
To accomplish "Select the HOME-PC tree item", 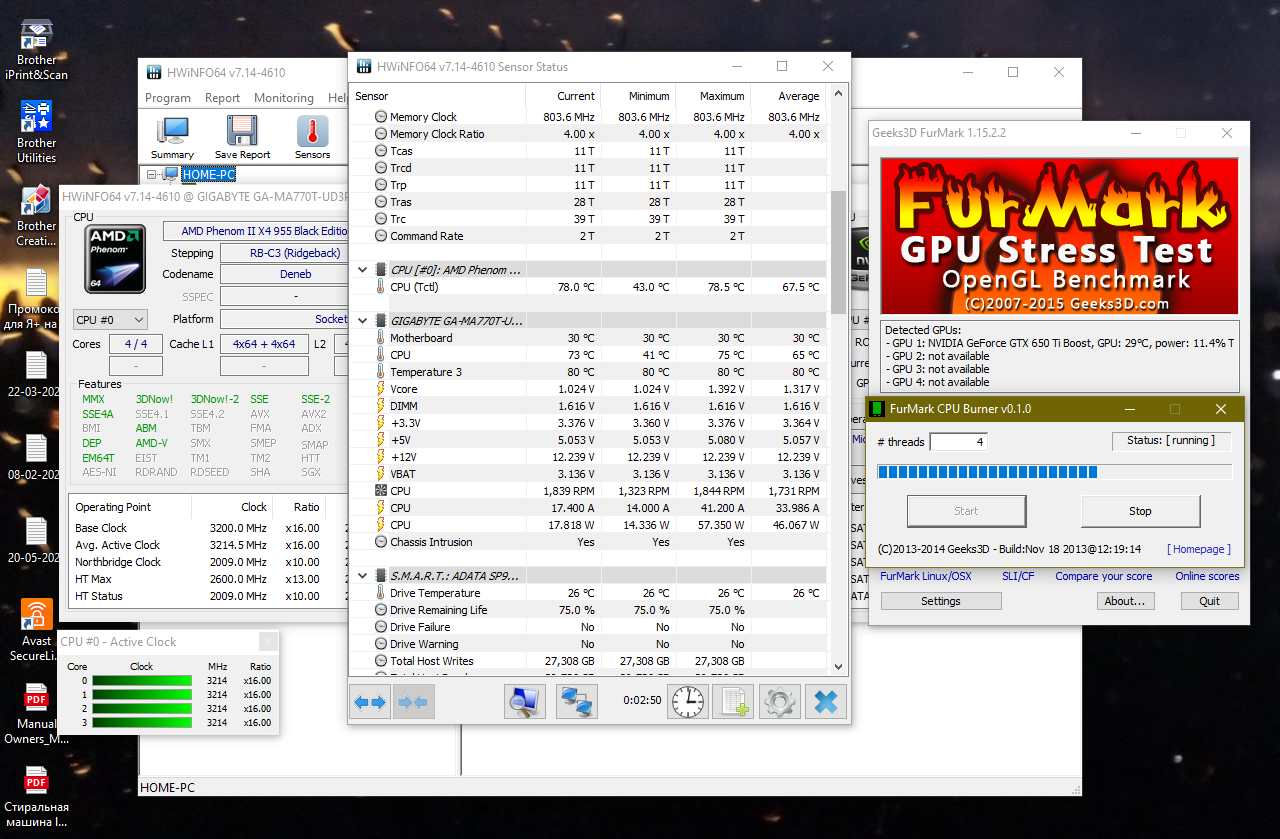I will (208, 175).
